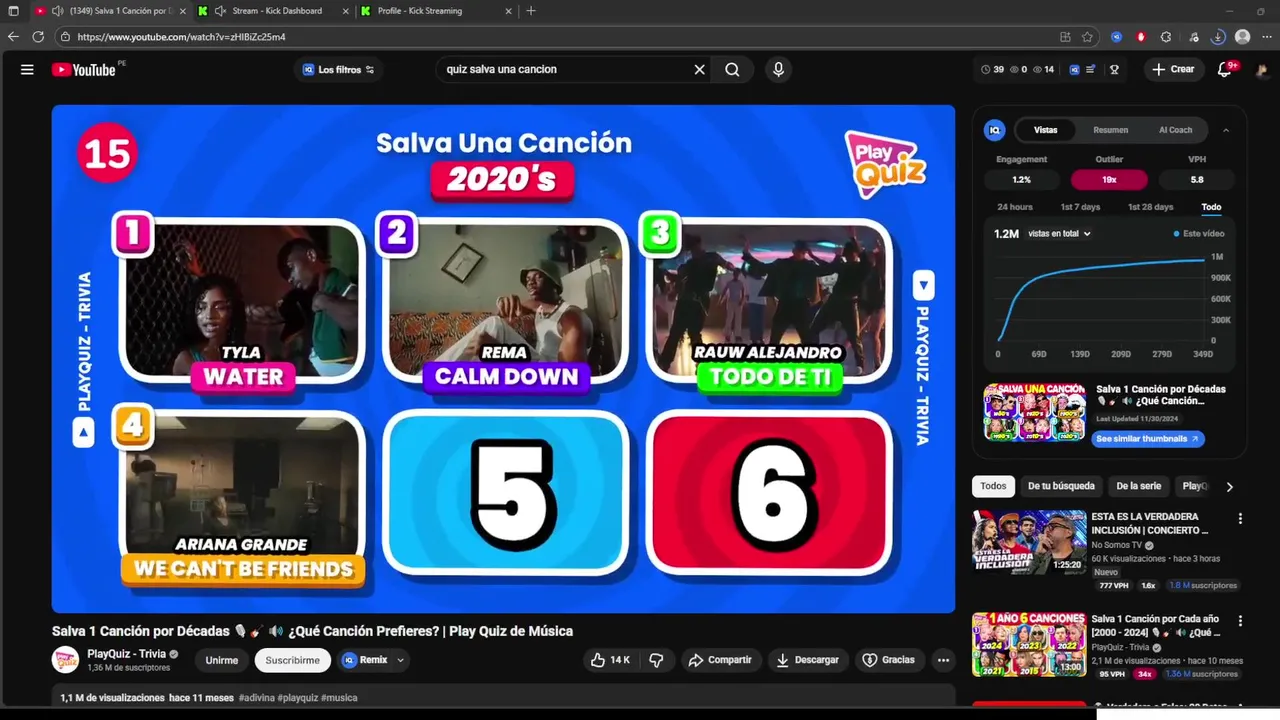Click the VPH 5.8 pill
The height and width of the screenshot is (720, 1280).
(1197, 180)
